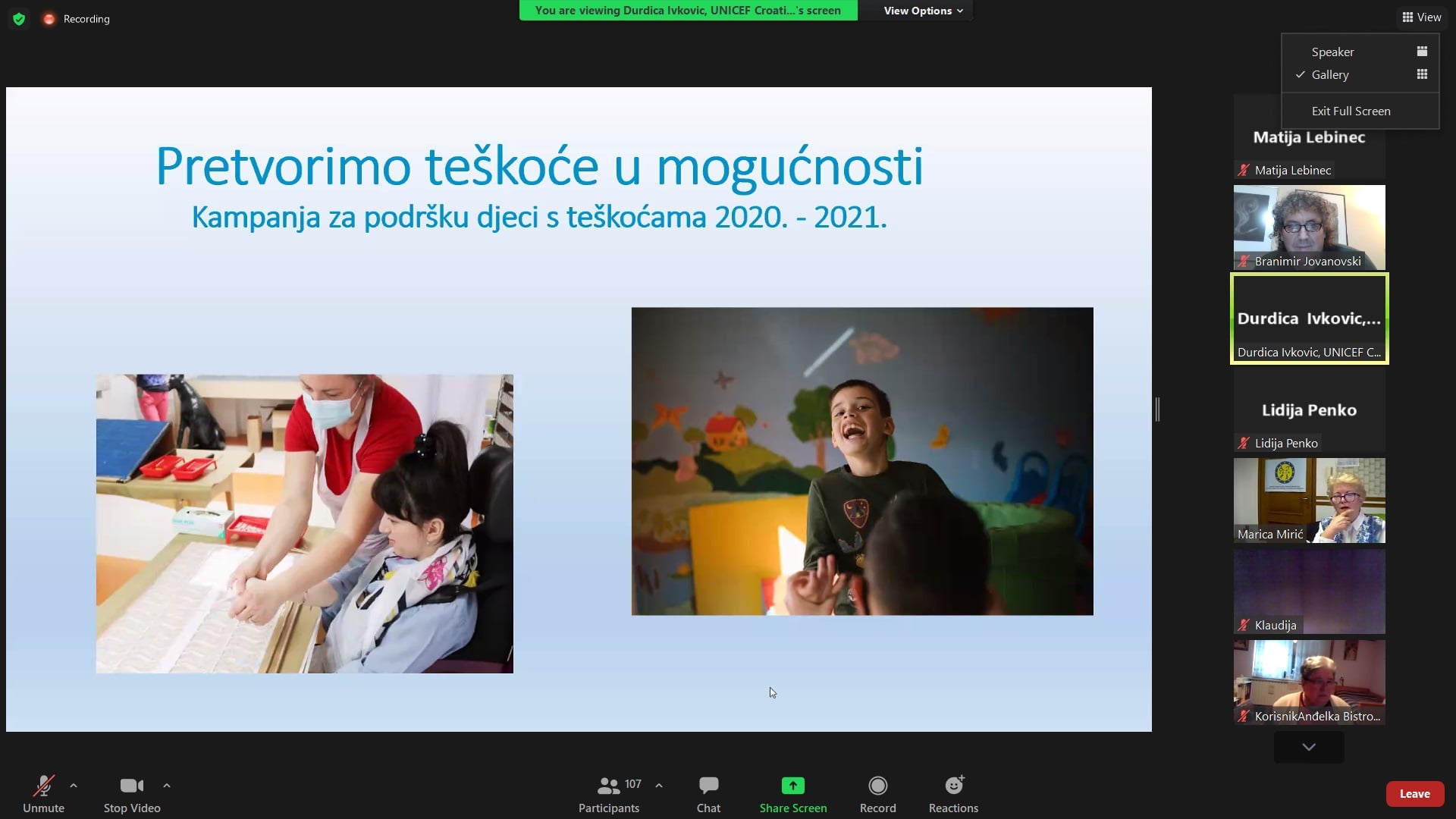Click the participant count 107
This screenshot has width=1456, height=819.
tap(633, 784)
